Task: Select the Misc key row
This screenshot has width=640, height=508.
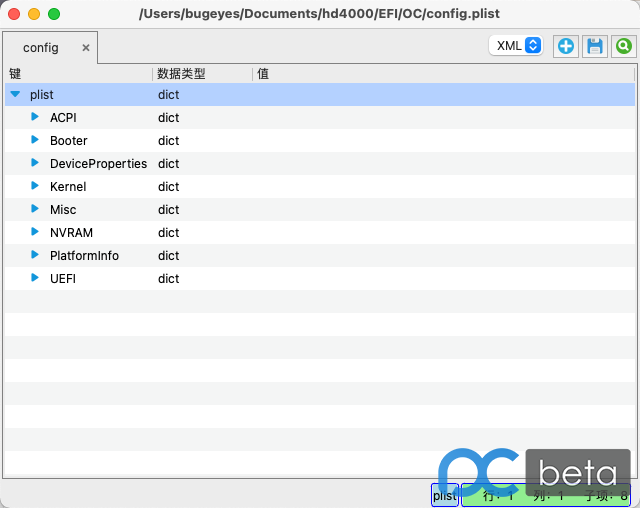Action: coord(320,209)
